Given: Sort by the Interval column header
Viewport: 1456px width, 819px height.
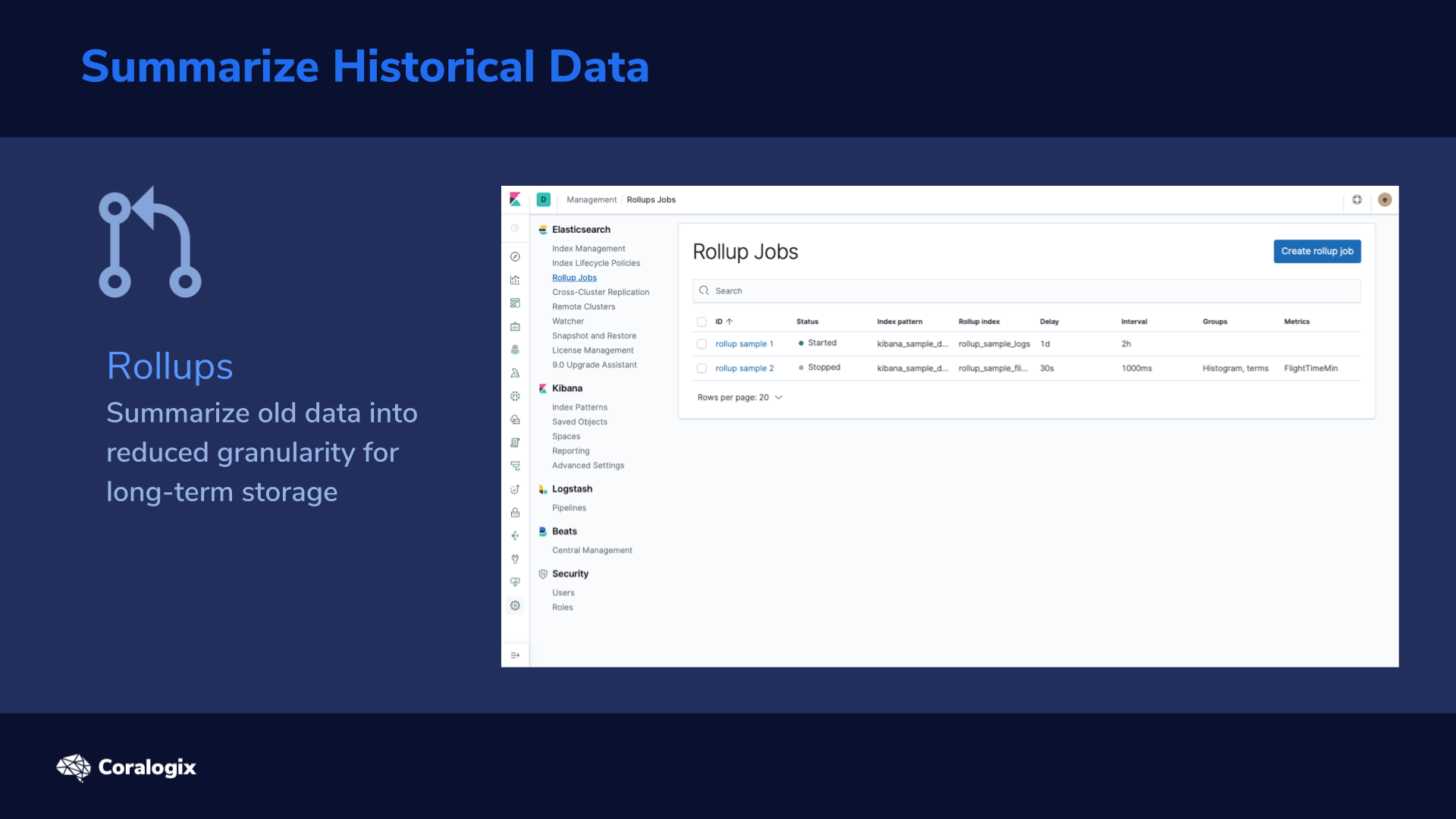Looking at the screenshot, I should click(1134, 322).
